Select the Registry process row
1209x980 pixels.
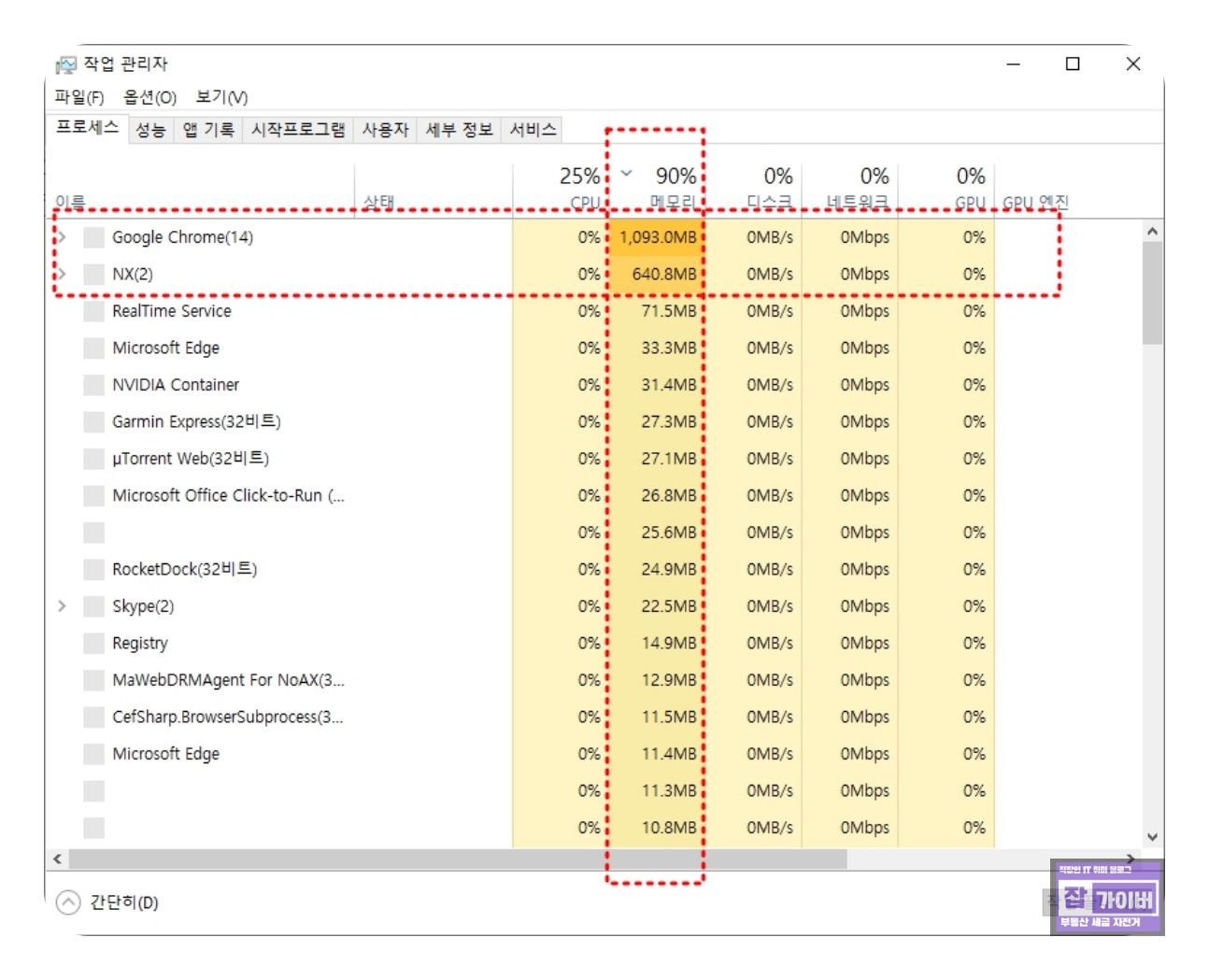click(x=593, y=643)
